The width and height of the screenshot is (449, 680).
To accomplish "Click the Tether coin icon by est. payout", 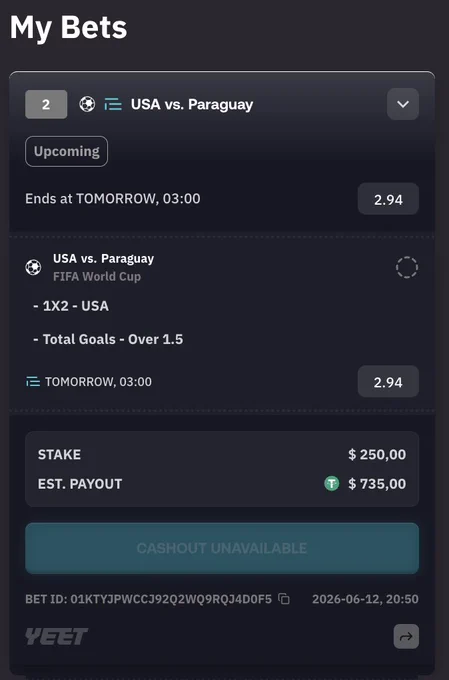I will click(x=332, y=483).
